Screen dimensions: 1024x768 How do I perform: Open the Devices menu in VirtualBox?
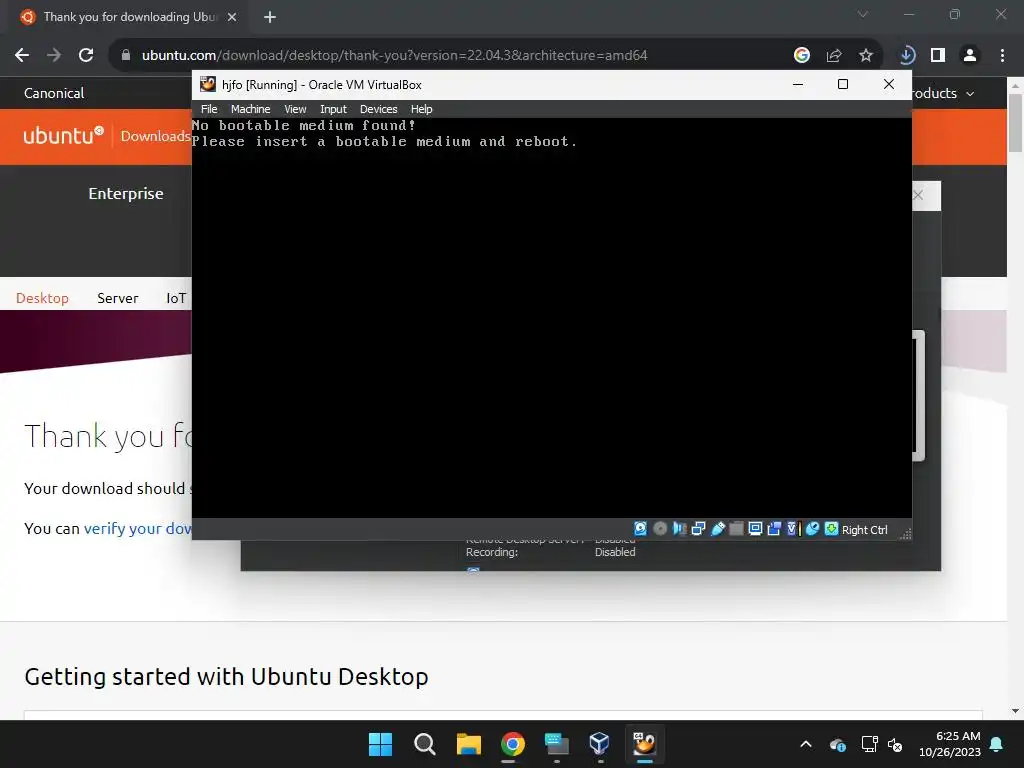pyautogui.click(x=378, y=109)
